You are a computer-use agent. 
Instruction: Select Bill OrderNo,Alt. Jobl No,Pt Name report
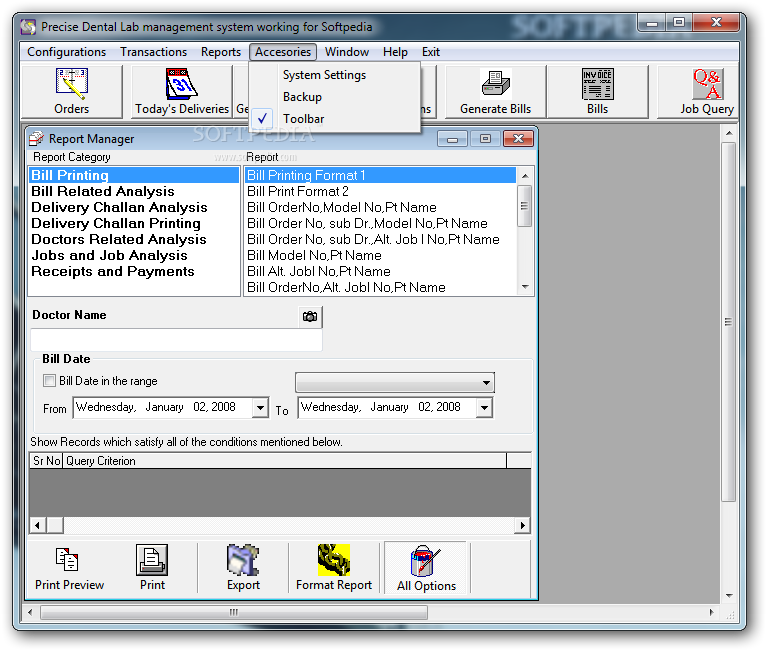point(380,288)
